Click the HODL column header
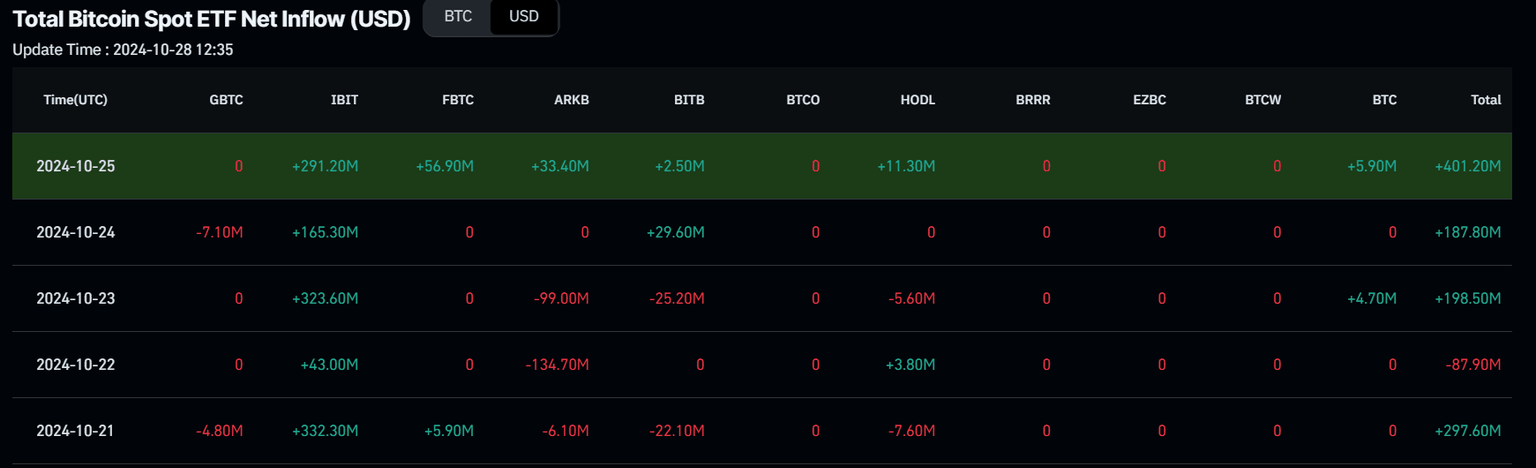The height and width of the screenshot is (468, 1536). (x=918, y=100)
